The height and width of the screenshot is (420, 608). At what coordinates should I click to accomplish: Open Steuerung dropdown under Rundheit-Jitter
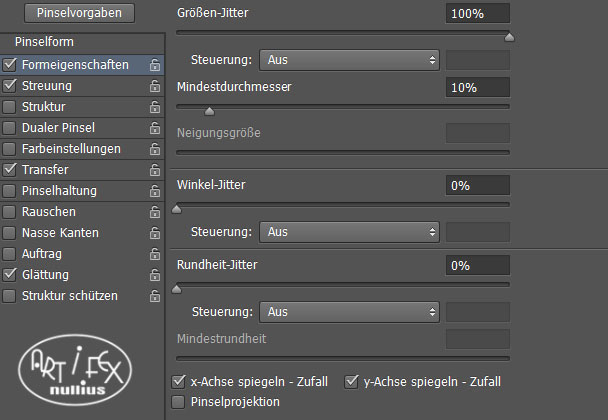click(349, 312)
